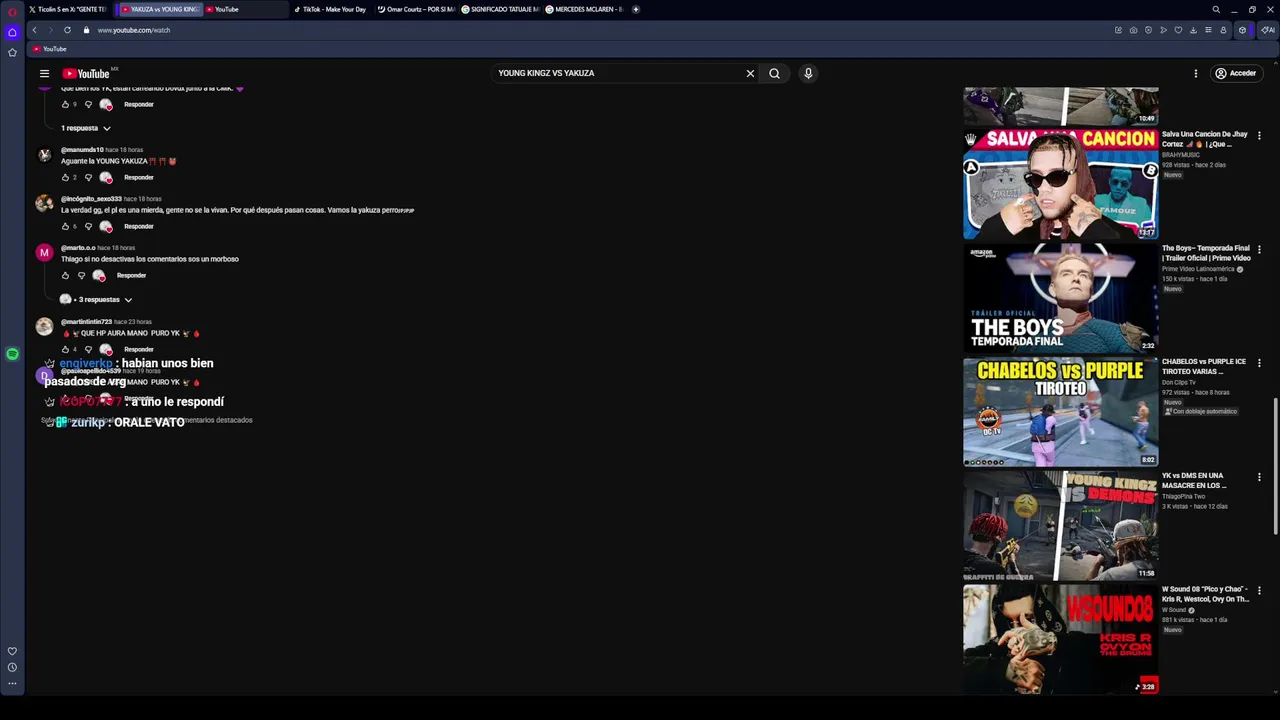Switch to the Ticolin S en X tab
The height and width of the screenshot is (720, 1280).
click(70, 10)
